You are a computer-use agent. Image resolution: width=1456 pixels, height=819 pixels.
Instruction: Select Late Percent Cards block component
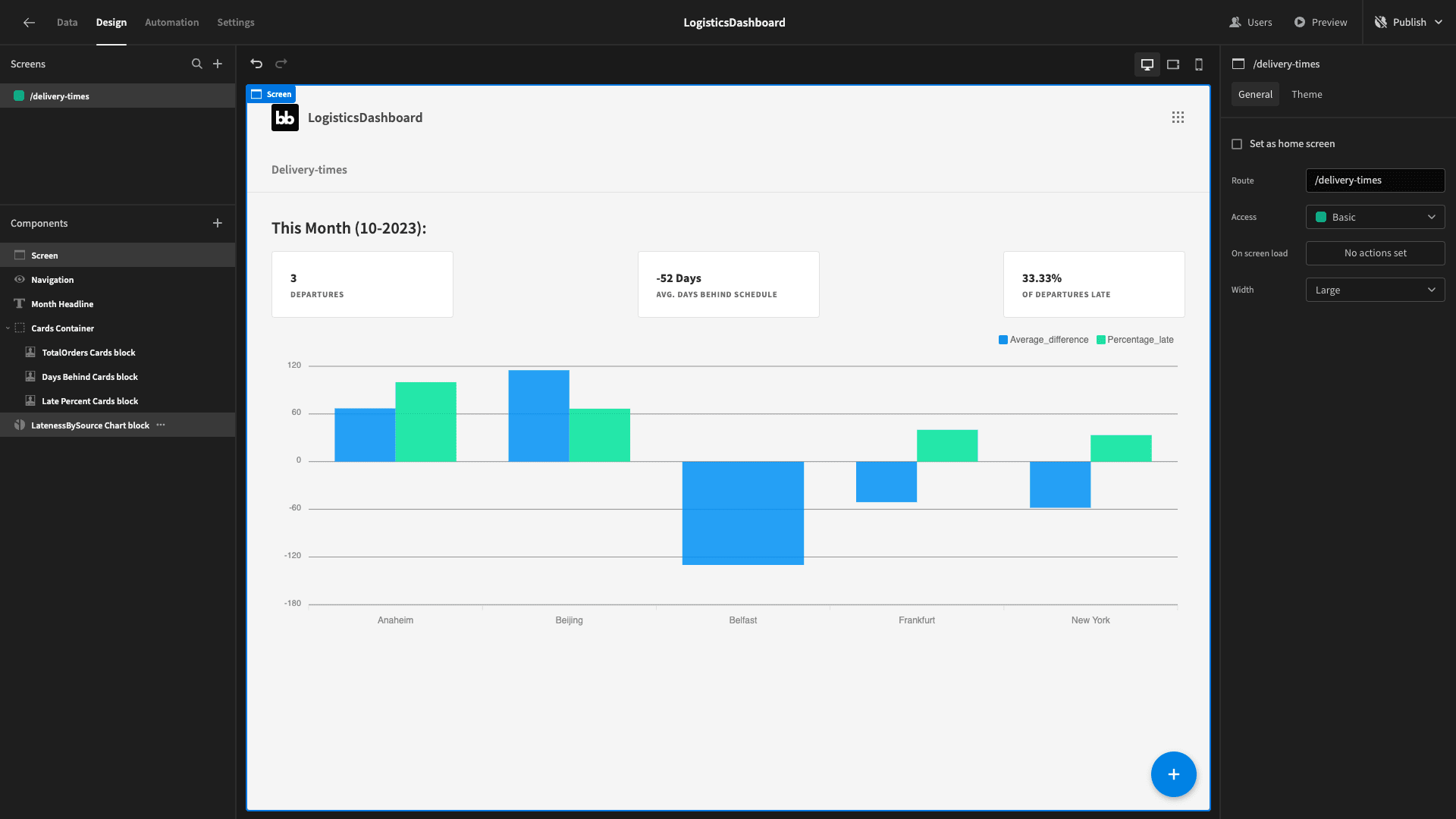[118, 401]
